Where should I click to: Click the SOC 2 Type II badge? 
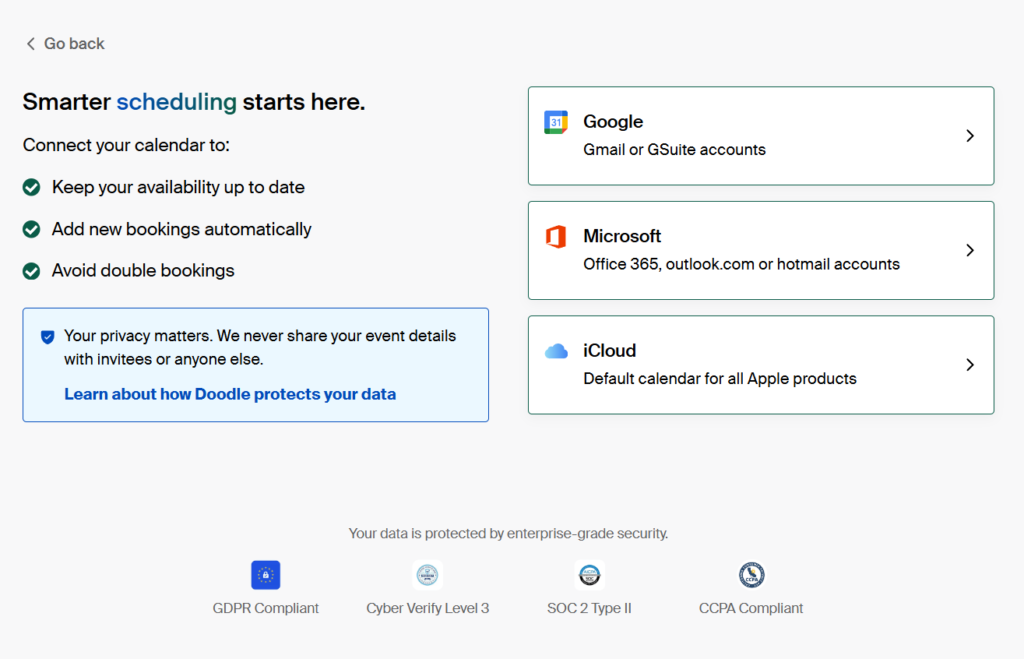click(590, 575)
